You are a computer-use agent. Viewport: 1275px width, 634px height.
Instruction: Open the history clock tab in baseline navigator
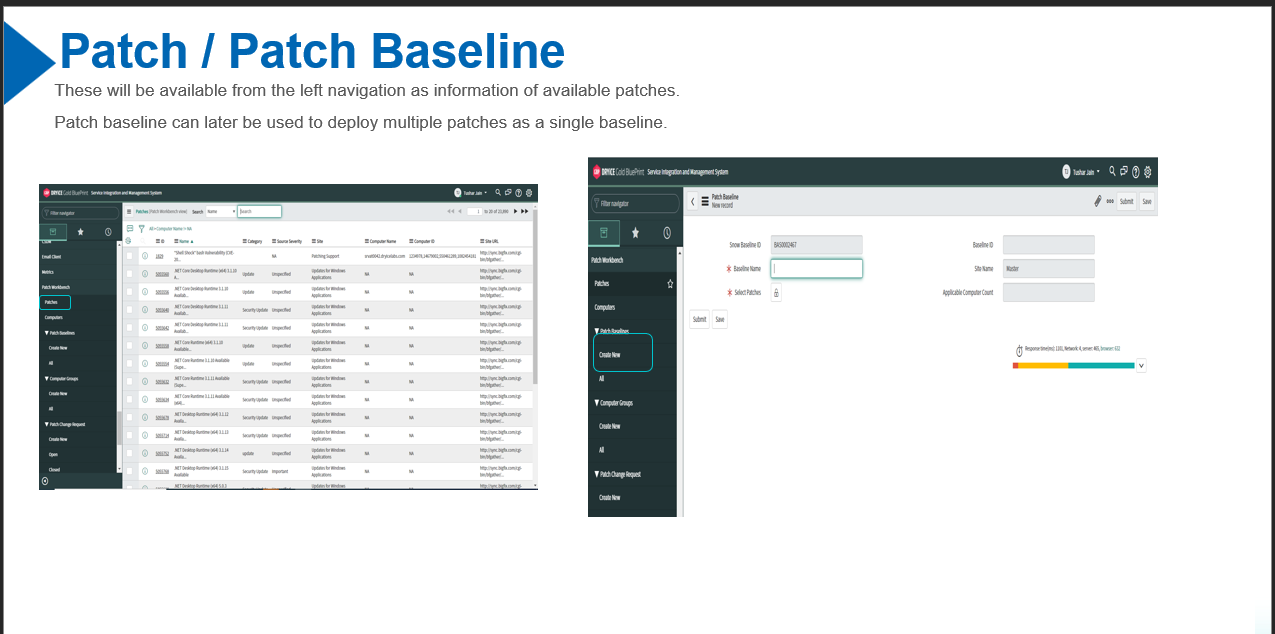(x=667, y=233)
